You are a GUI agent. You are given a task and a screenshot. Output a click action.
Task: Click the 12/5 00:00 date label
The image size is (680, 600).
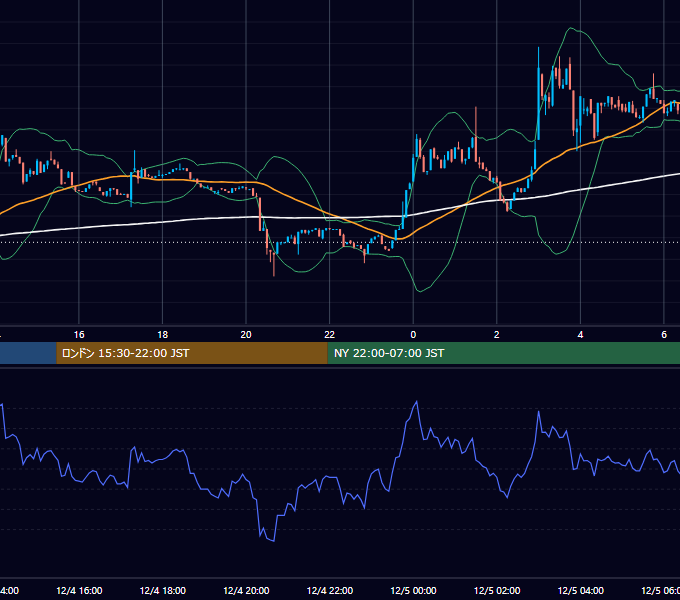413,590
